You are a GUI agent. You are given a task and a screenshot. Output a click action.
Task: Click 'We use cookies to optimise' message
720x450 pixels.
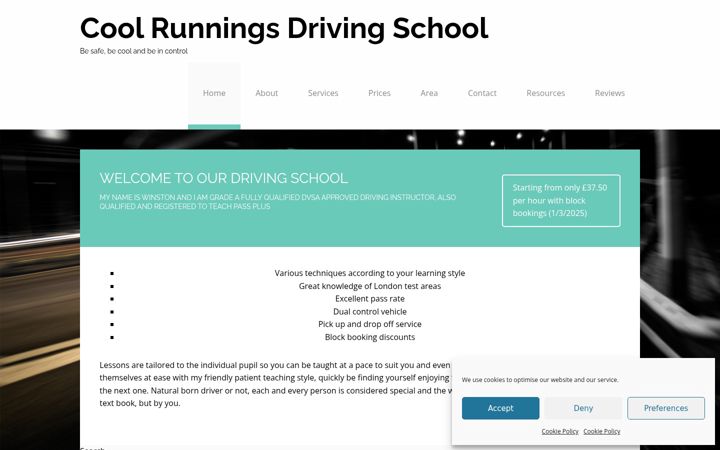click(x=540, y=380)
